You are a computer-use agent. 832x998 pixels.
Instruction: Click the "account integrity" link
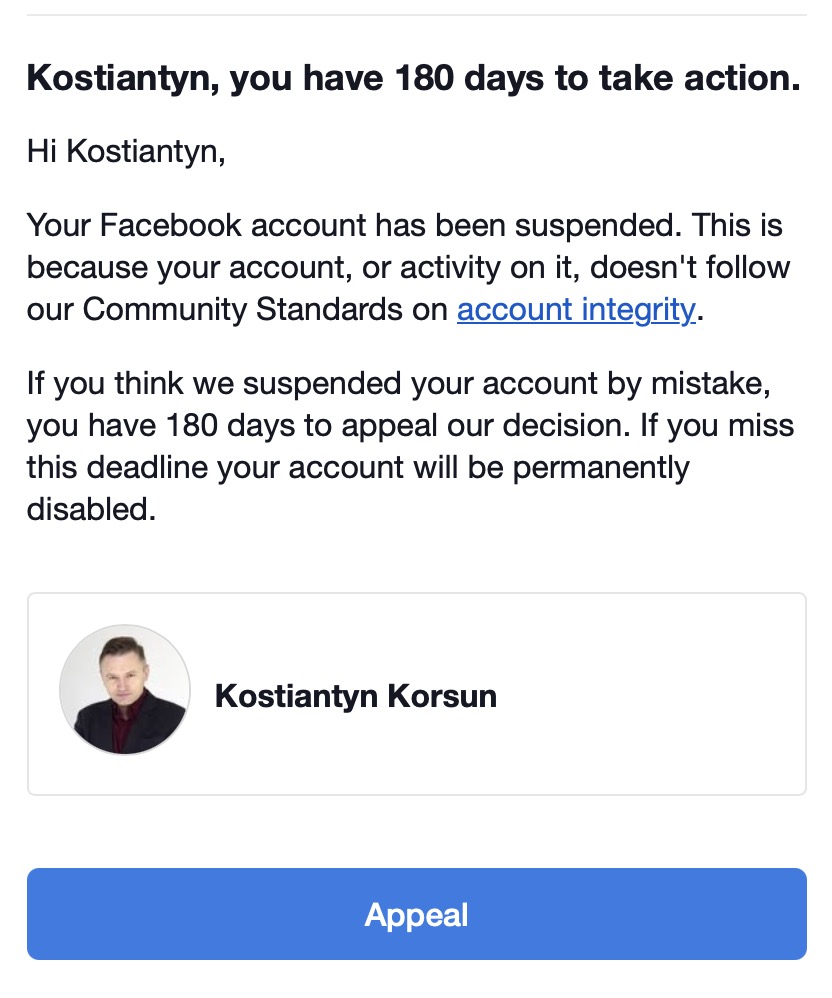(x=575, y=310)
